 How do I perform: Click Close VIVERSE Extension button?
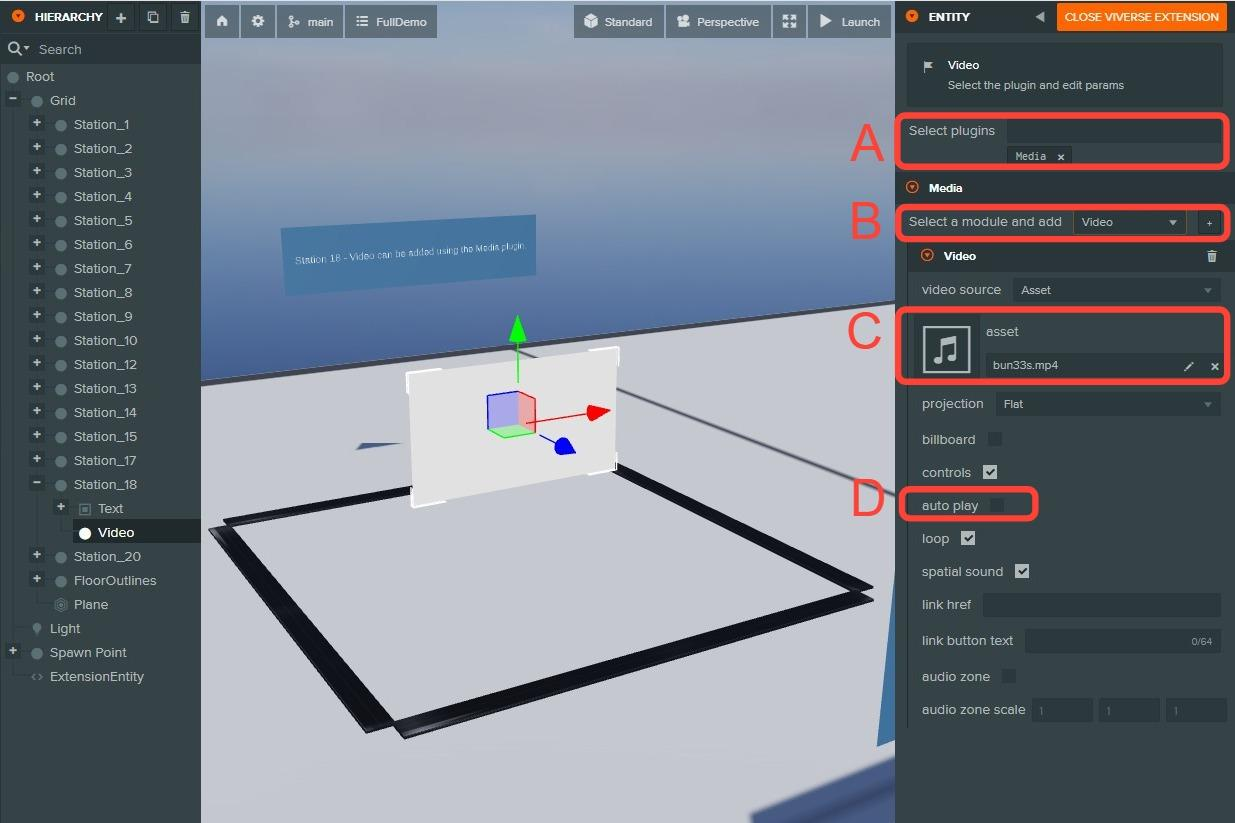[1141, 17]
